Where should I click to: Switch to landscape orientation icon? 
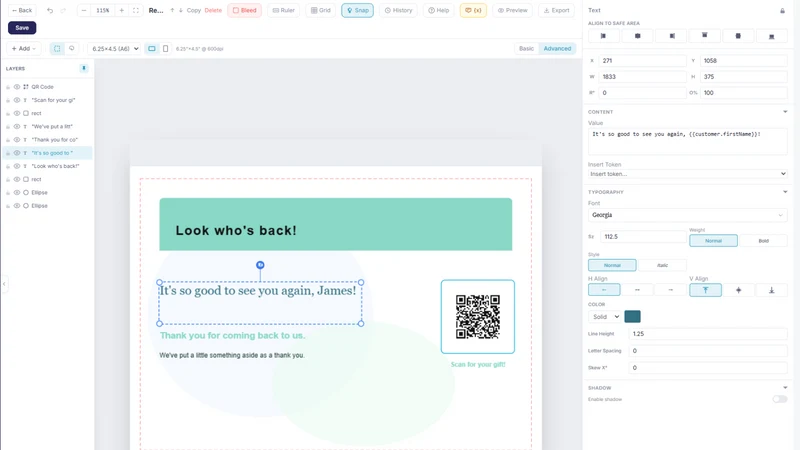[152, 48]
